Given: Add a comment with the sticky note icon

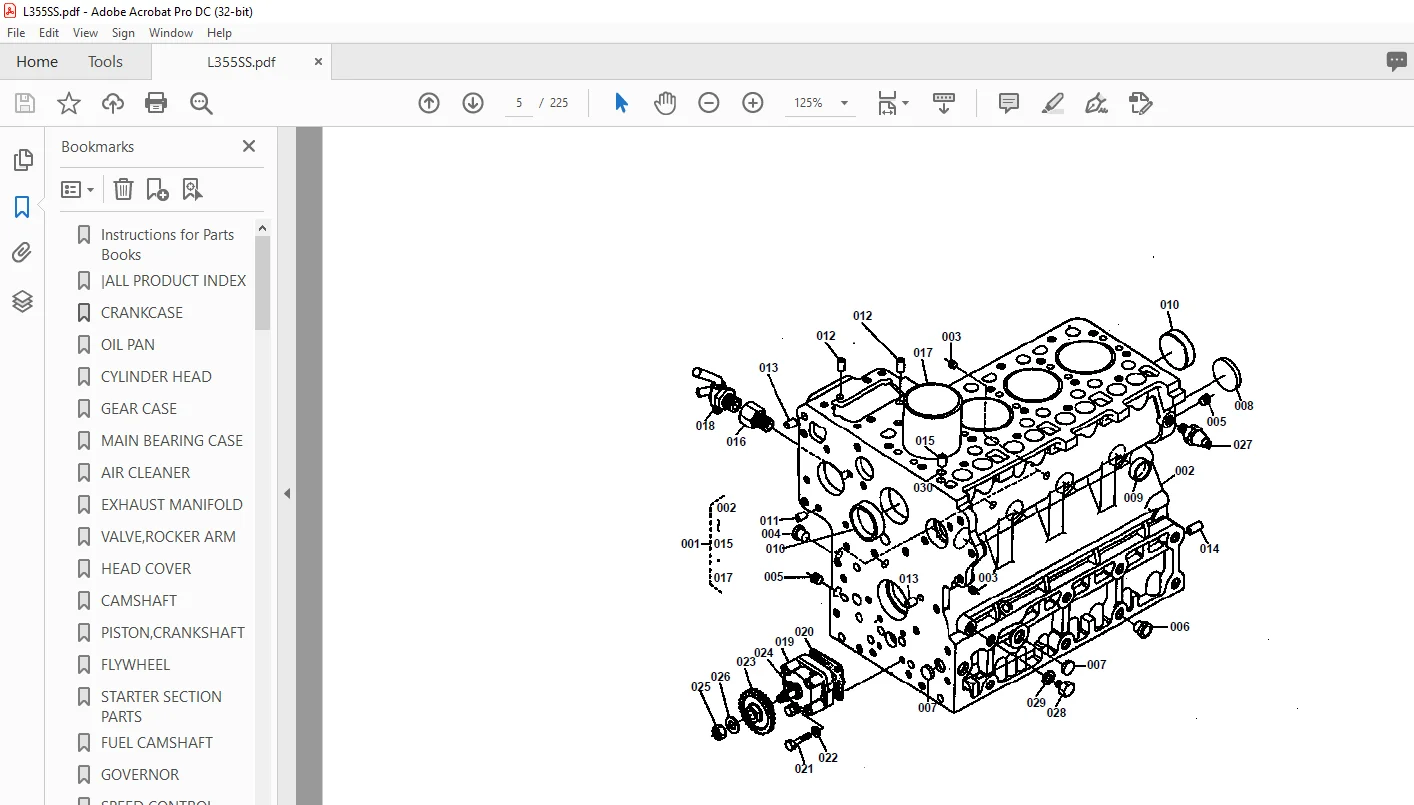Looking at the screenshot, I should [1009, 103].
